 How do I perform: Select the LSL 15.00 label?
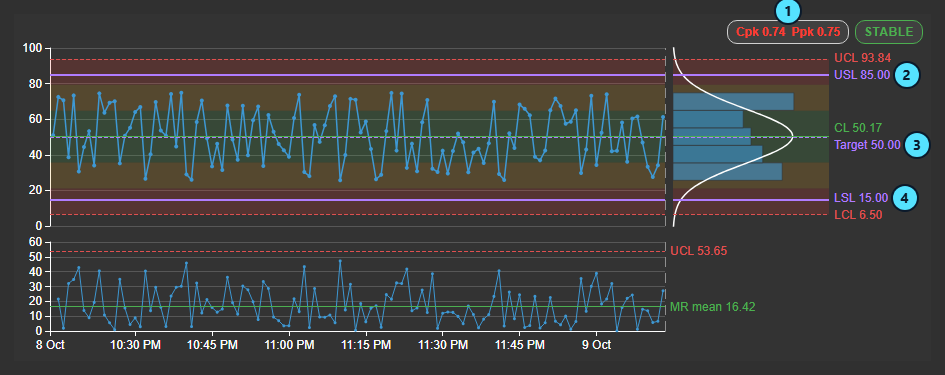tap(861, 198)
